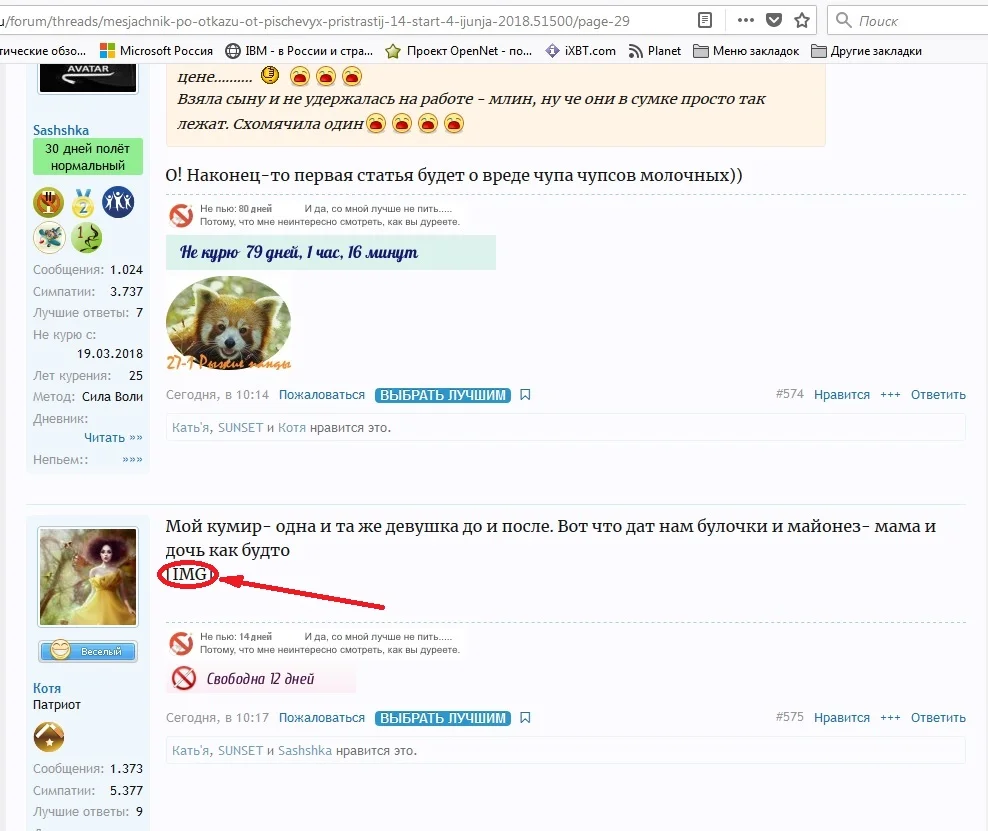Click the circled IMG placeholder in post #575
Image resolution: width=988 pixels, height=831 pixels.
coord(188,575)
